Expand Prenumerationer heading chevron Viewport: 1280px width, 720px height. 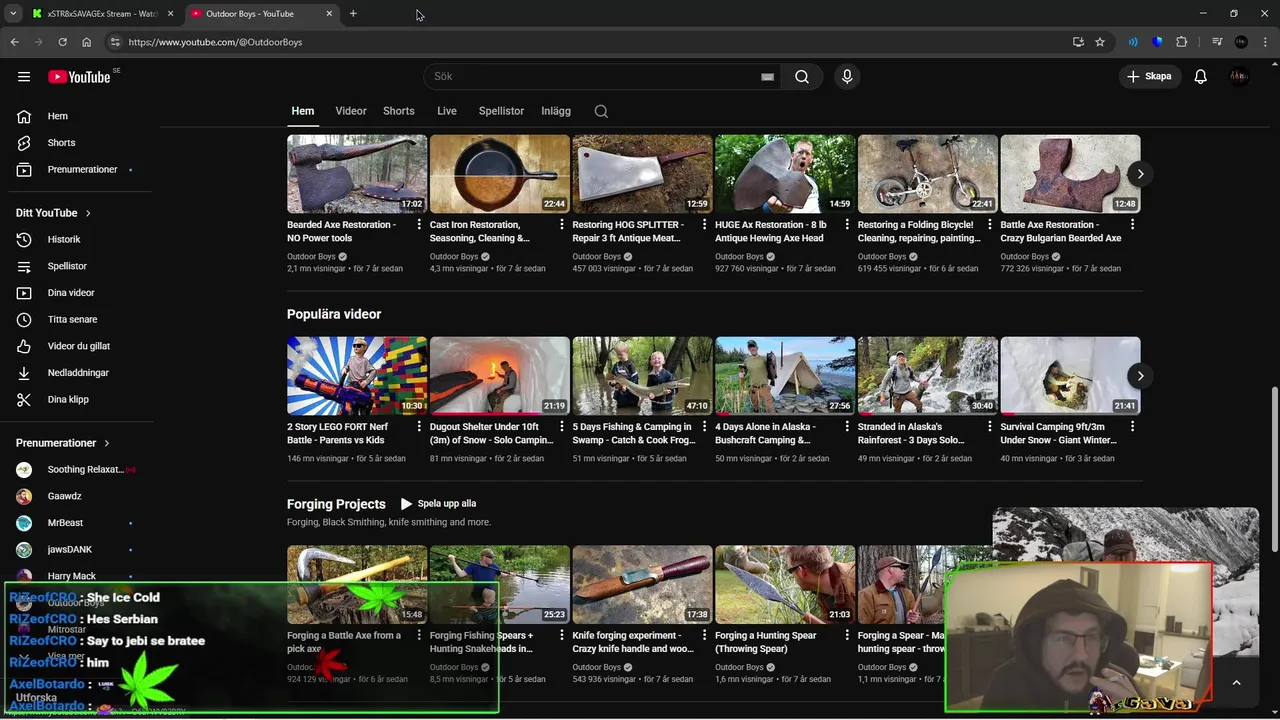[107, 443]
